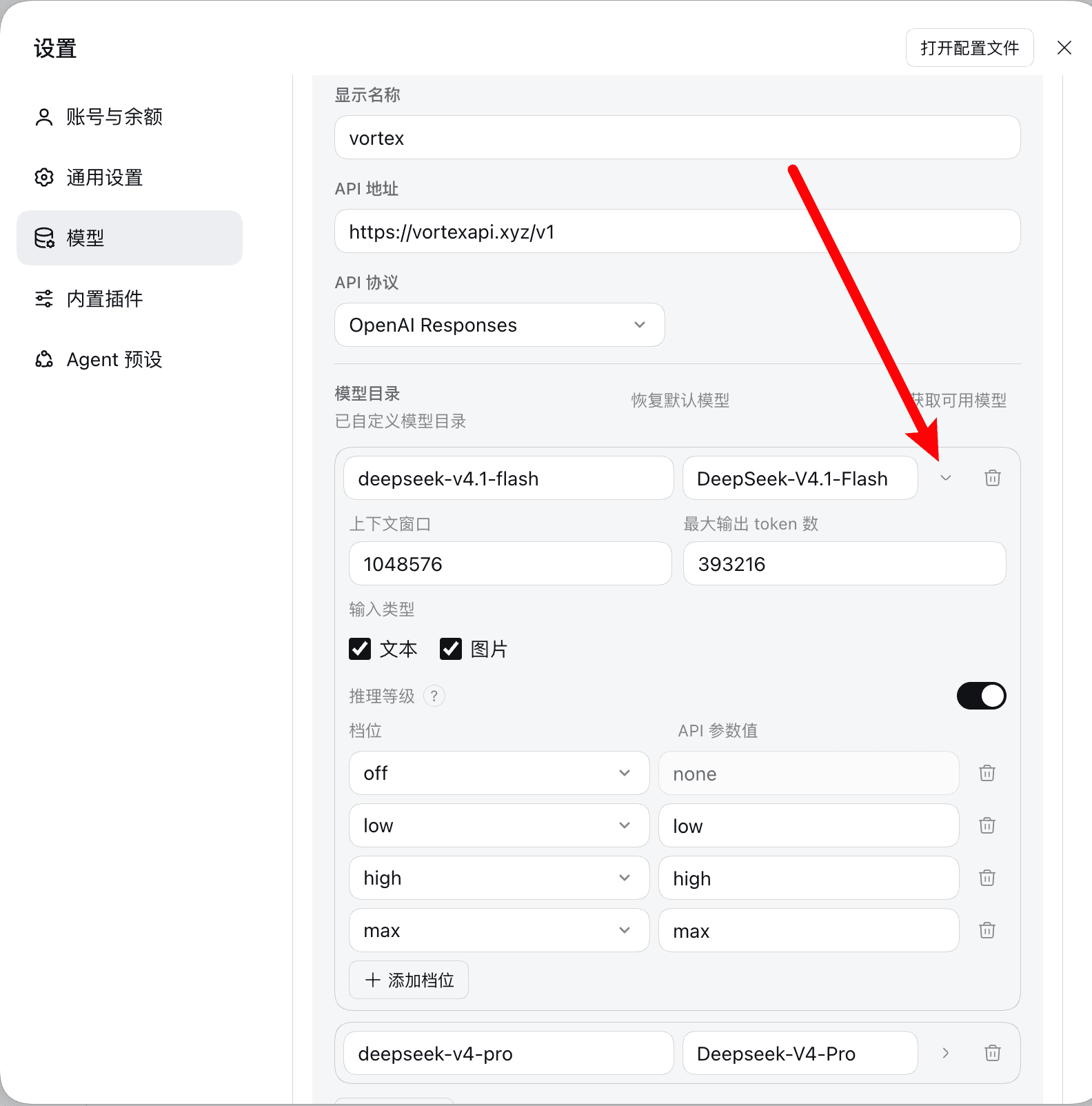Click the API 地址 URL field
Screen dimensions: 1092x1106
[x=678, y=231]
